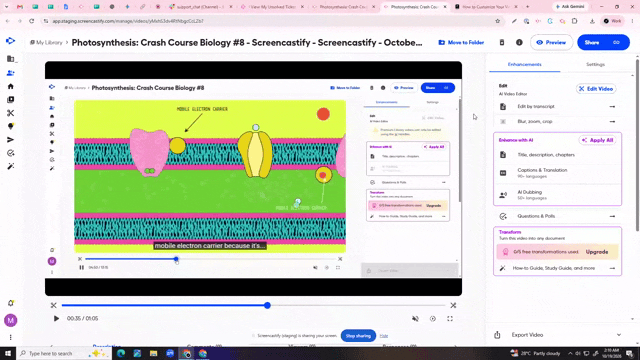
Task: Switch to the Settings tab
Action: (x=595, y=64)
